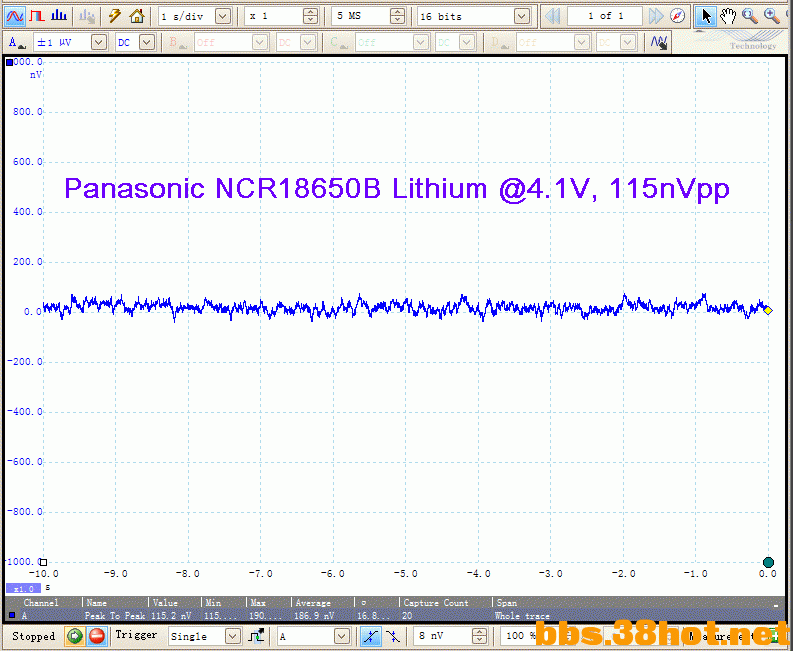The image size is (793, 651).
Task: Click the Average column header
Action: pos(313,602)
